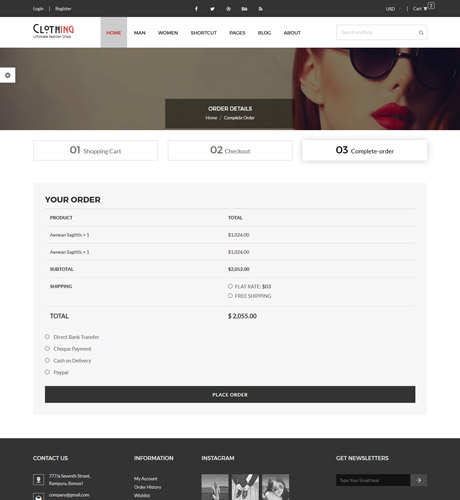Image resolution: width=460 pixels, height=500 pixels.
Task: Open the Facebook social icon
Action: pyautogui.click(x=196, y=9)
